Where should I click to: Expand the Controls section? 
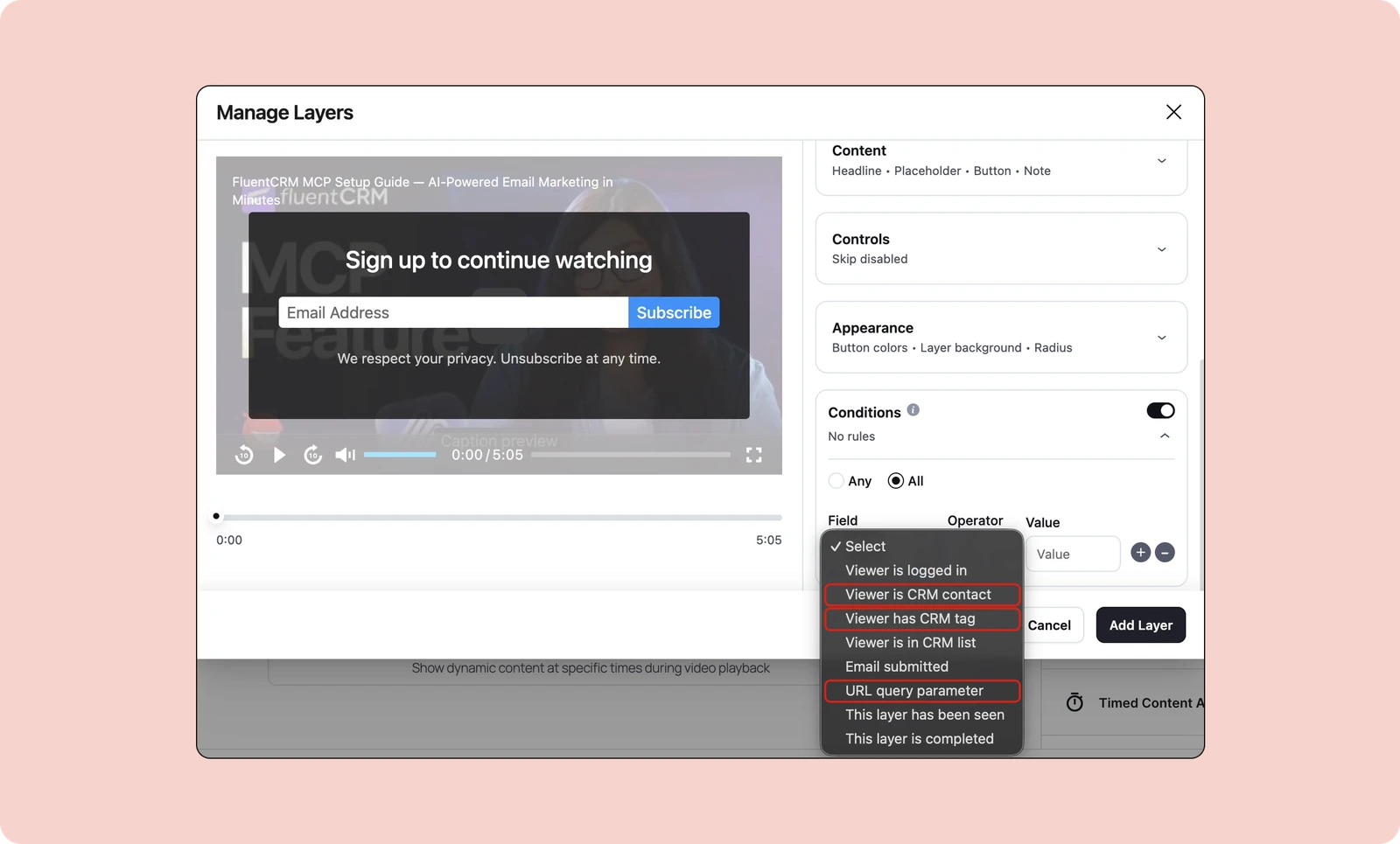click(x=1161, y=249)
